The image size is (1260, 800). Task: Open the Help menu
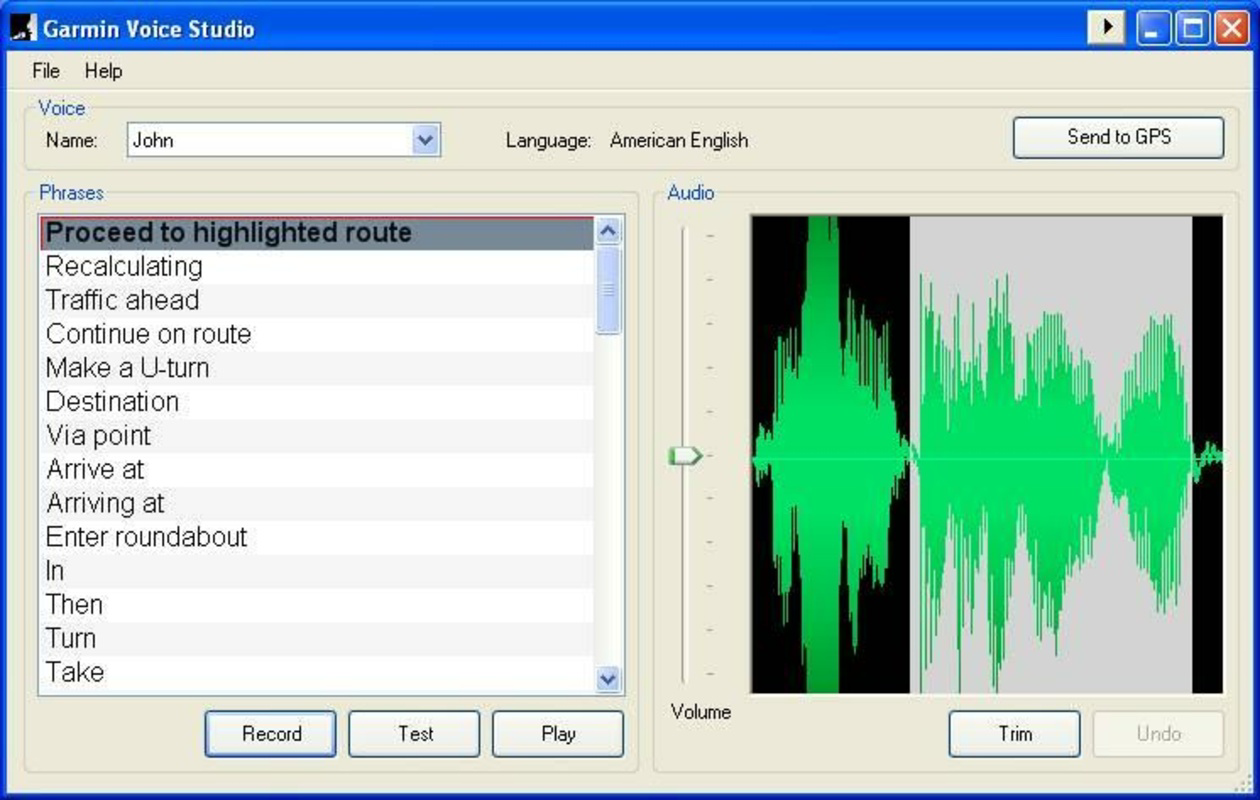click(103, 71)
